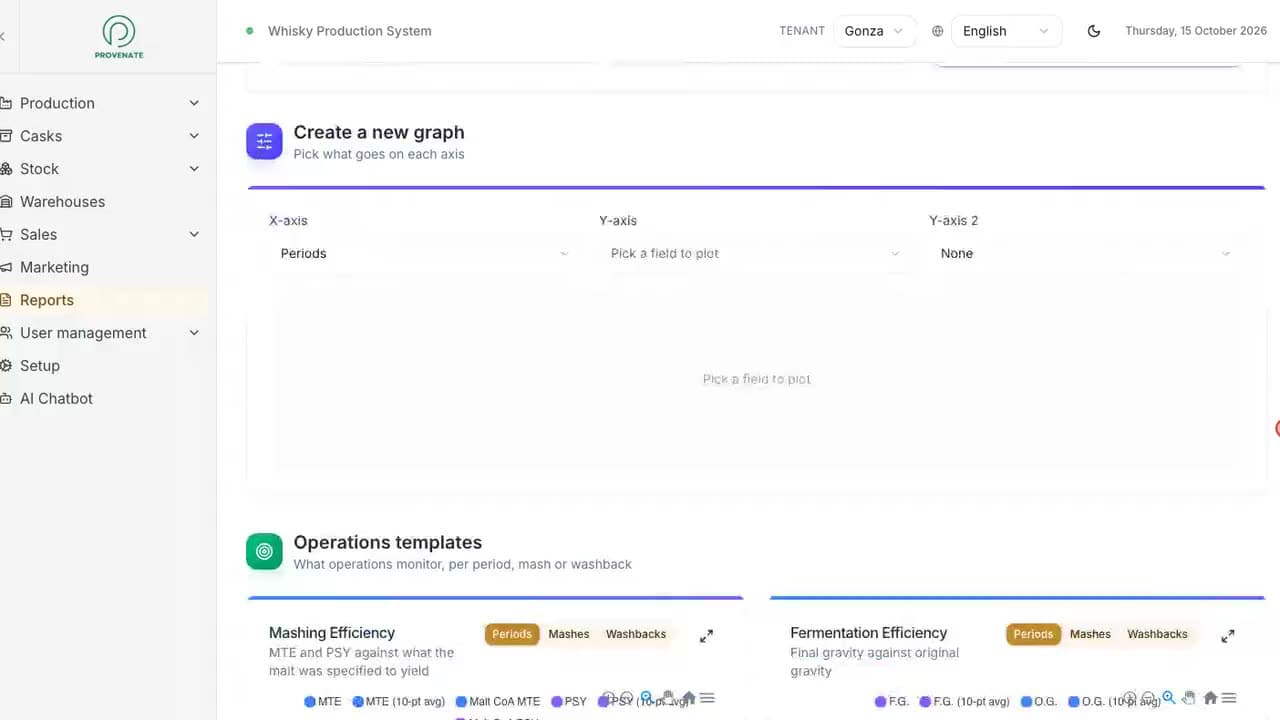Click the Create a new graph sliders icon

pyautogui.click(x=264, y=141)
